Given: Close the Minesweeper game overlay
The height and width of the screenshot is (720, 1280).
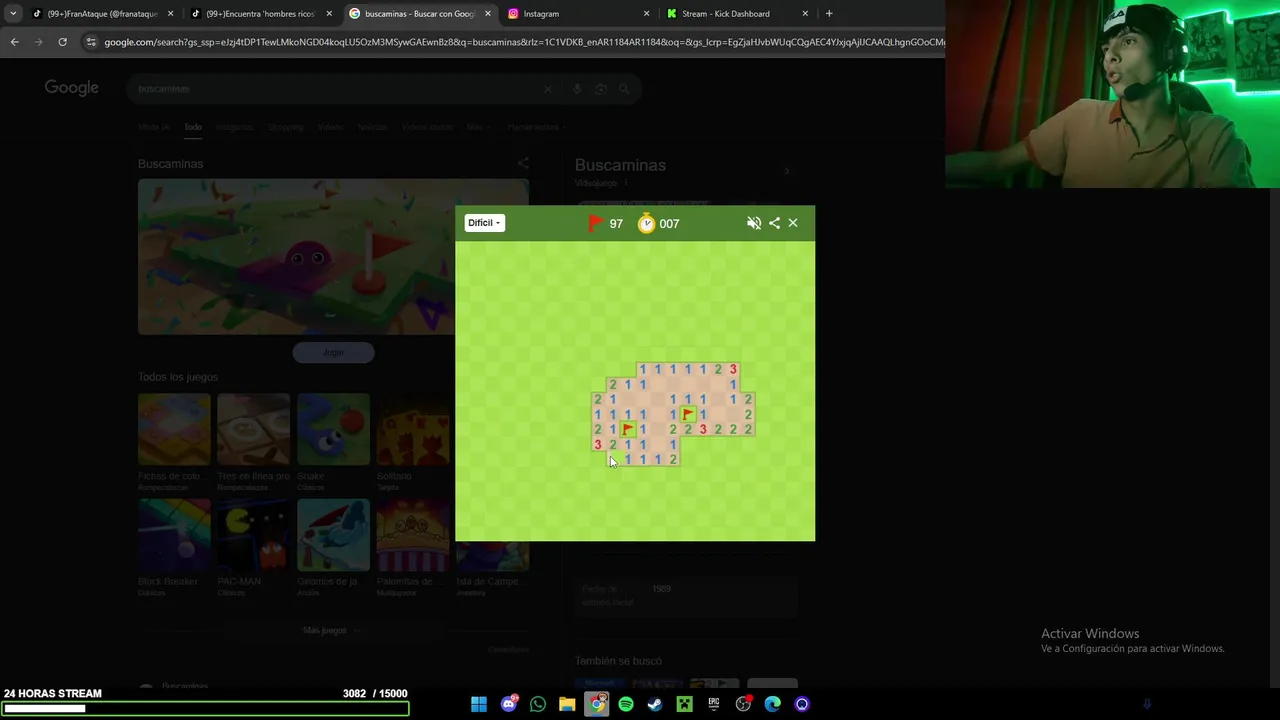Looking at the screenshot, I should (793, 223).
